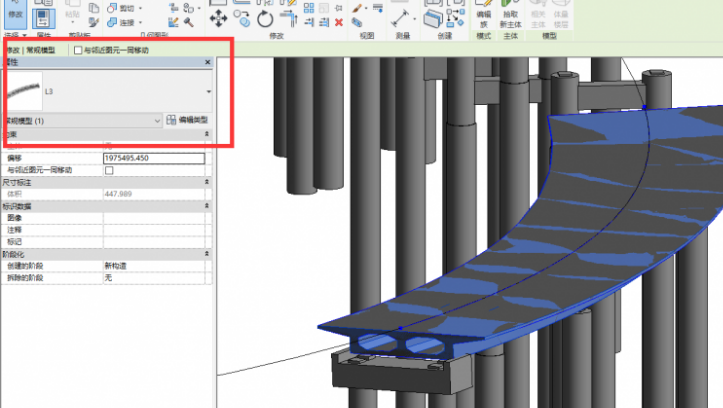Open the 连接 dropdown arrow

140,22
